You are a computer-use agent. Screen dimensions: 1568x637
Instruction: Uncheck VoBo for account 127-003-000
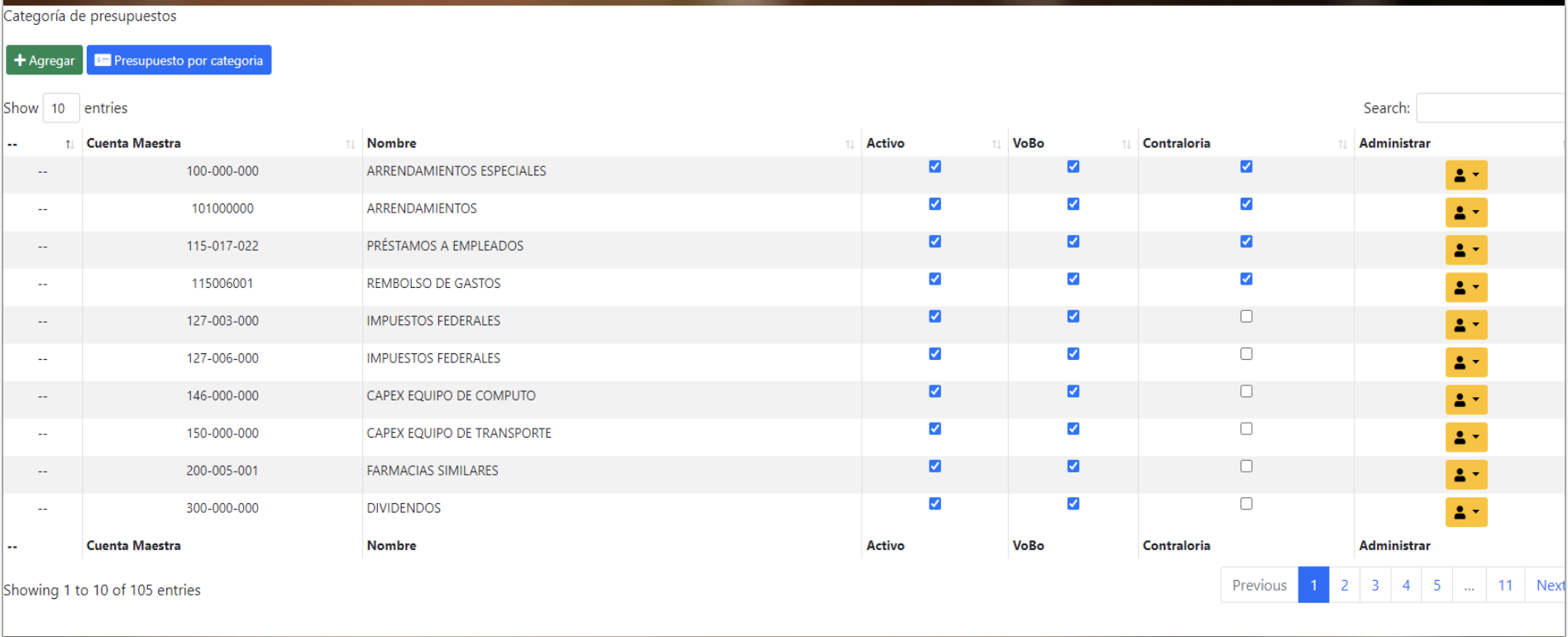tap(1073, 316)
